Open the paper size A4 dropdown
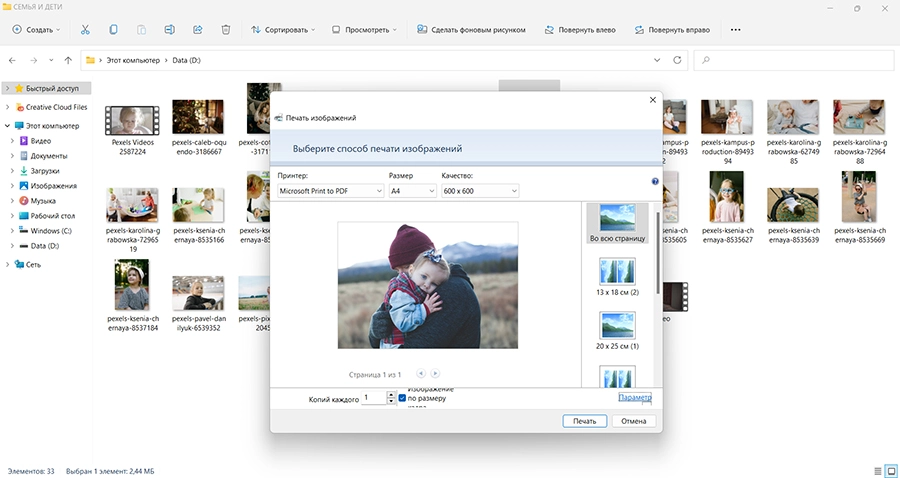900x478 pixels. point(411,190)
